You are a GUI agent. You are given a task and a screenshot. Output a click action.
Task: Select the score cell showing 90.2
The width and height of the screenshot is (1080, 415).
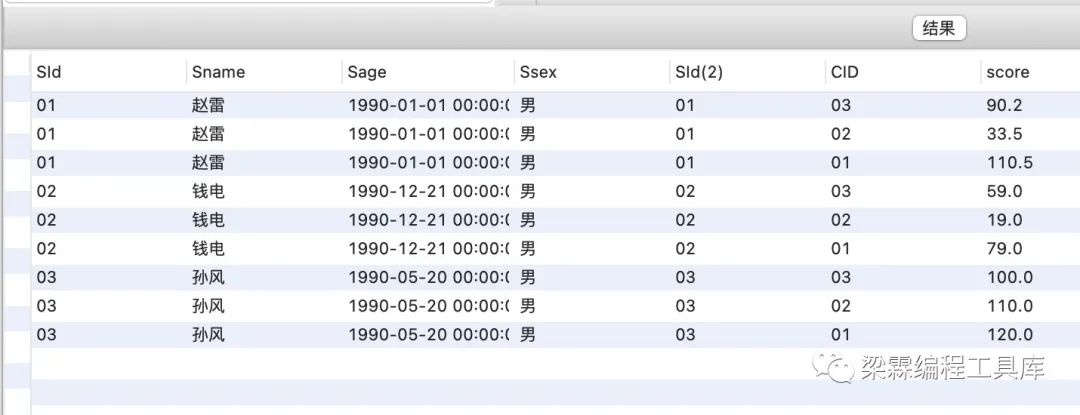1004,105
